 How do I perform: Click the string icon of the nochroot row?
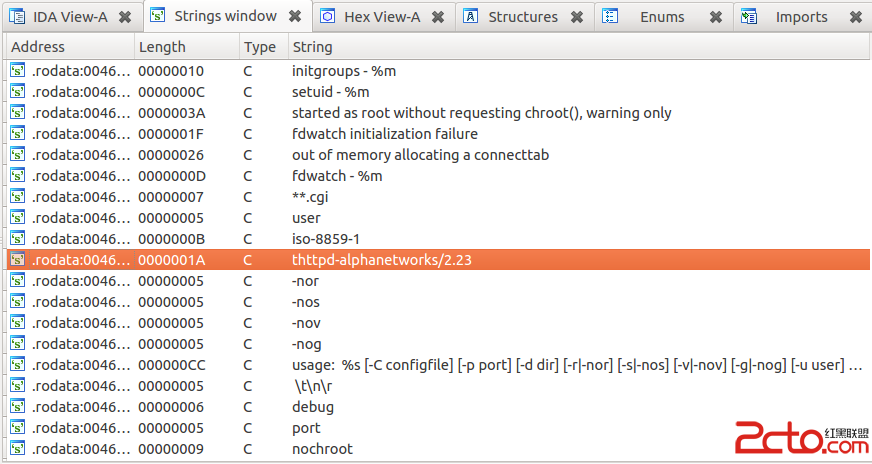pyautogui.click(x=18, y=449)
